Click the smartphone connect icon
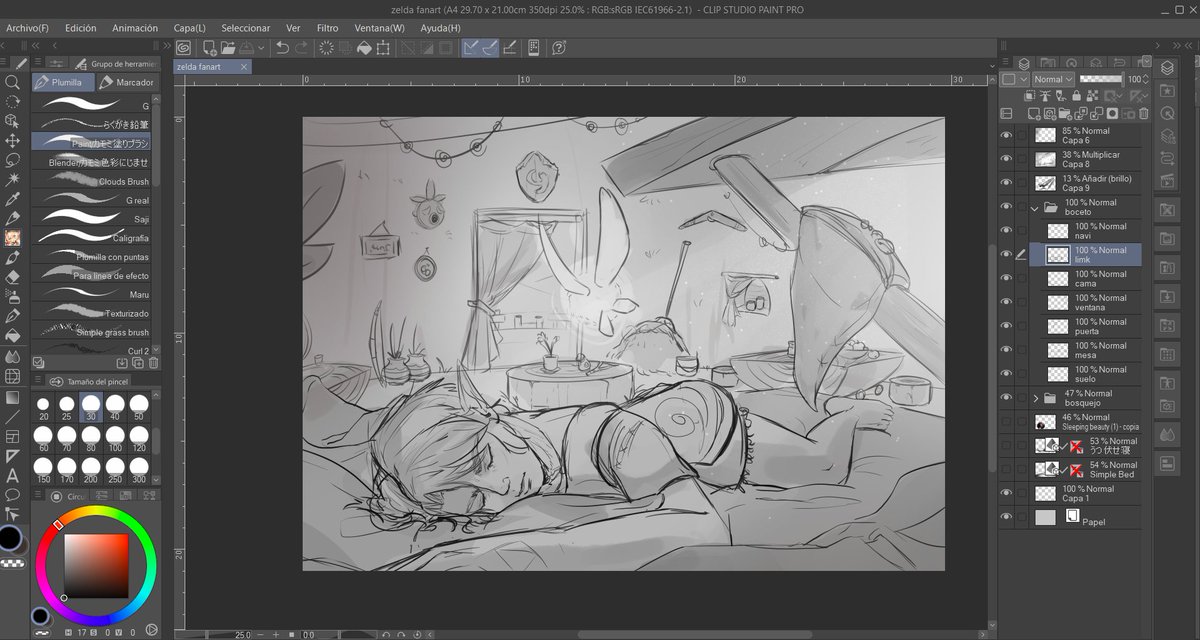 click(x=534, y=47)
